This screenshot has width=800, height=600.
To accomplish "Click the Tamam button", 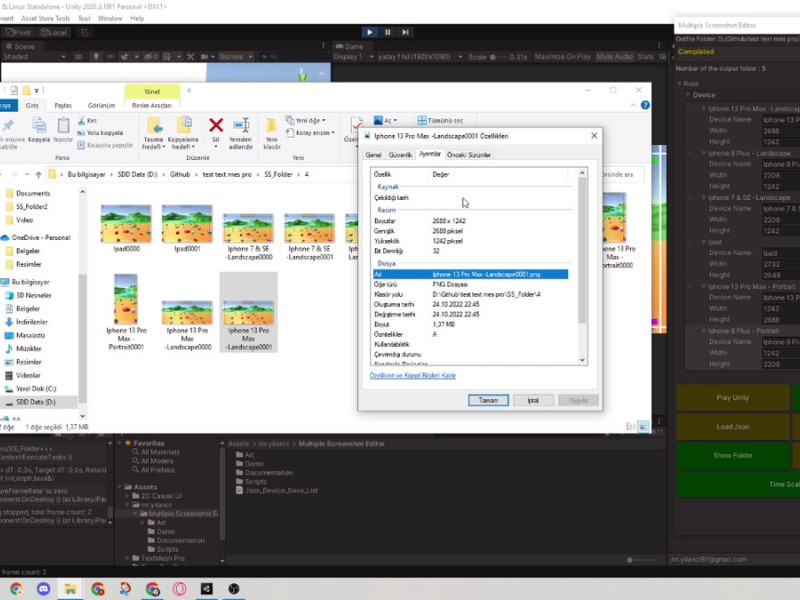I will click(488, 401).
